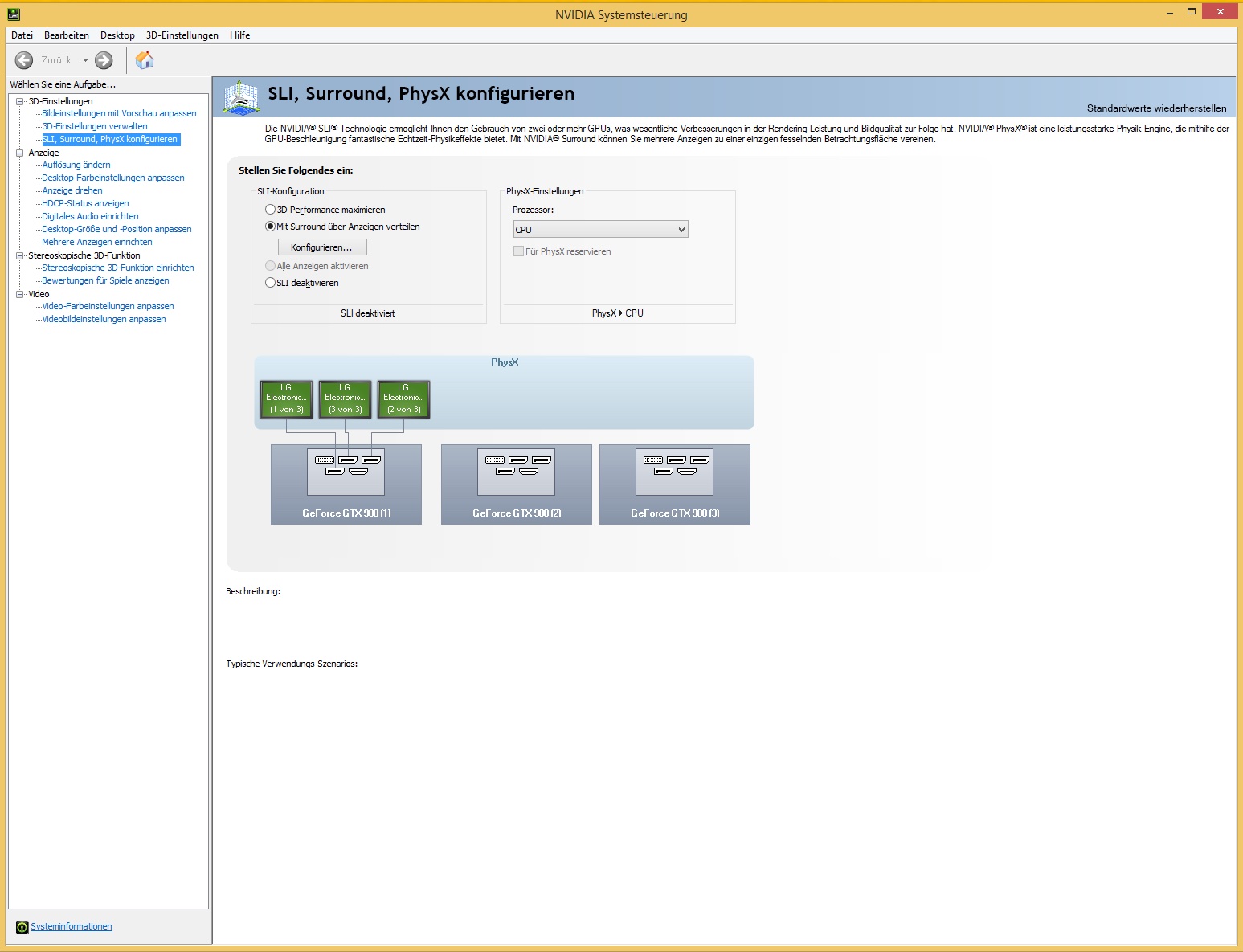Screen dimensions: 1243x952
Task: Click the Konfigurieren... button
Action: click(322, 247)
